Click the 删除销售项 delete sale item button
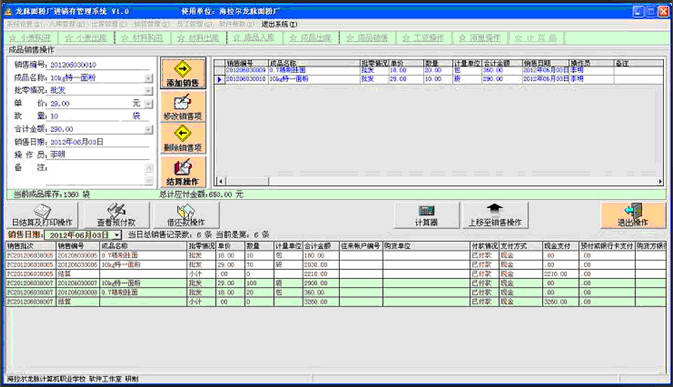The image size is (673, 387). [x=183, y=139]
